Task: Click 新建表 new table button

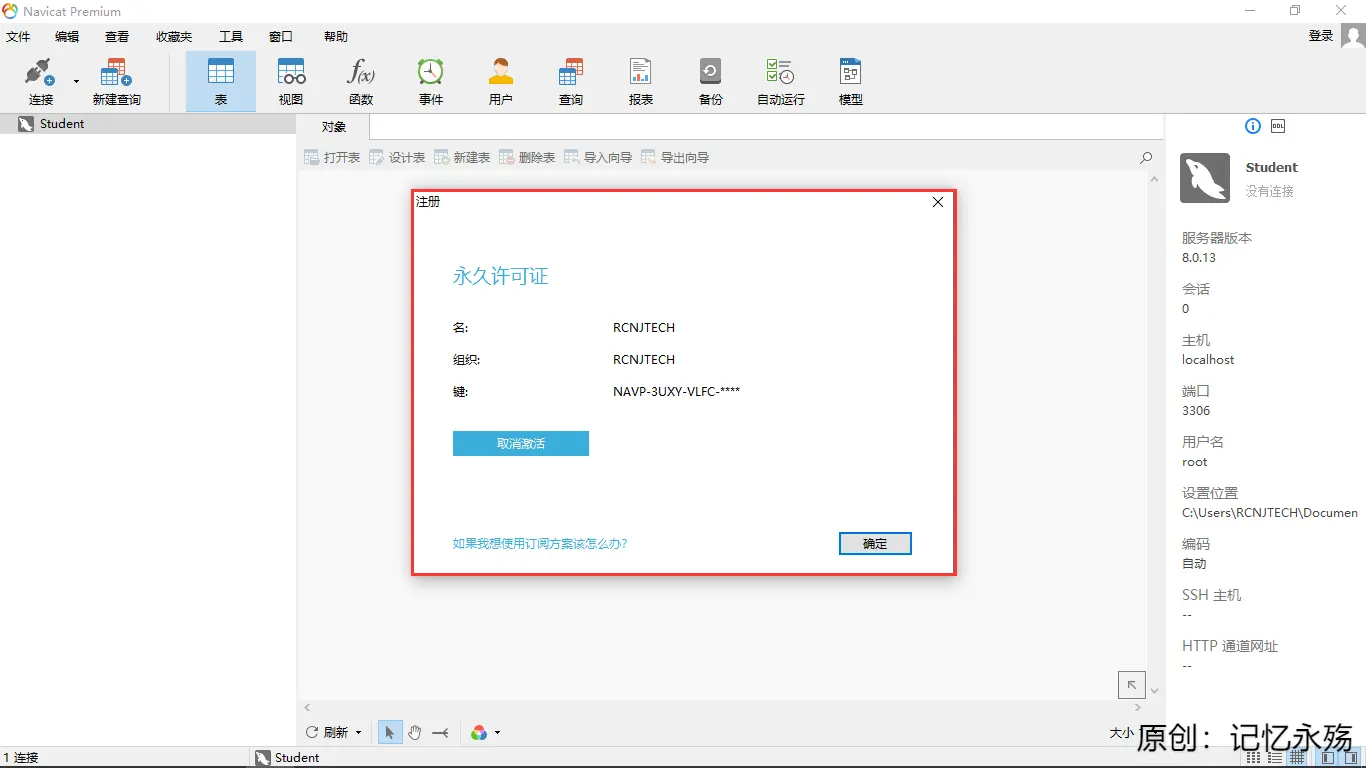Action: pos(462,158)
